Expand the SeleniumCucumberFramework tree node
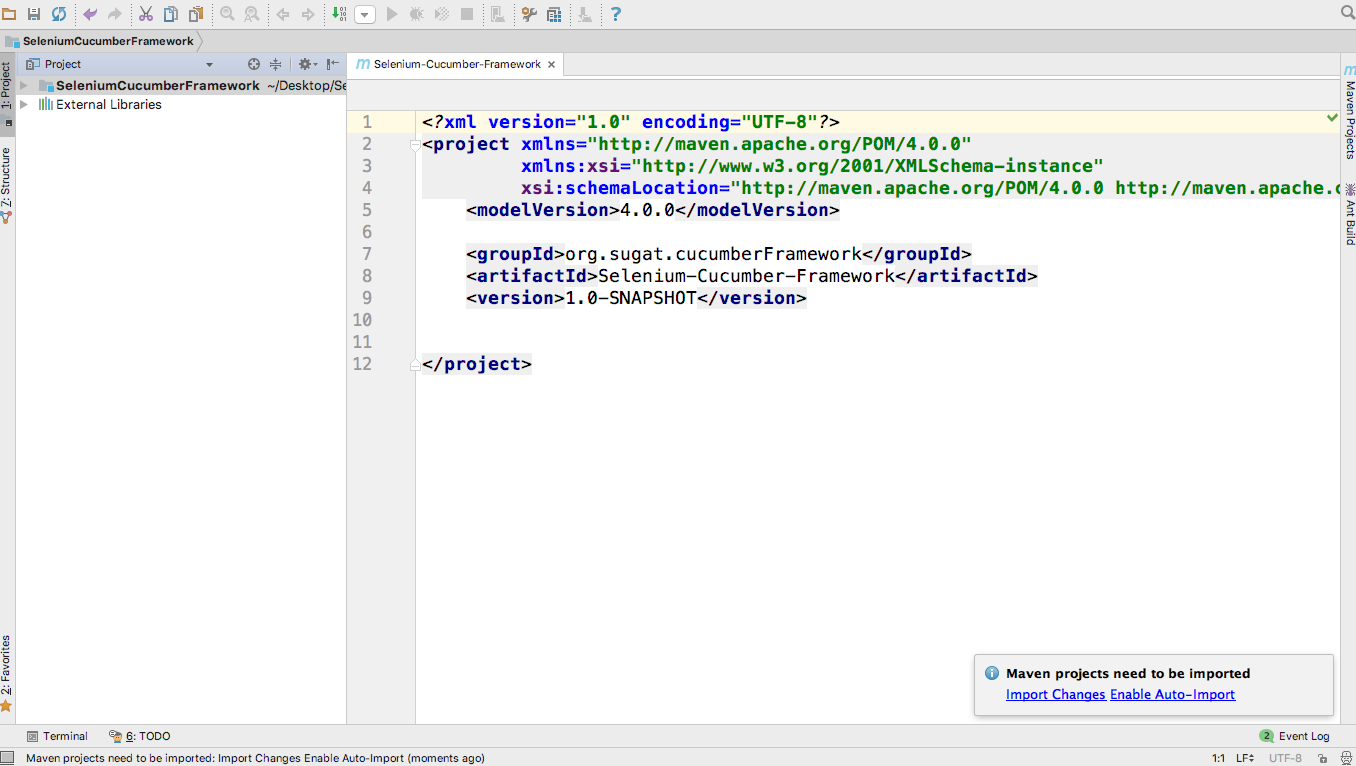 tap(24, 86)
